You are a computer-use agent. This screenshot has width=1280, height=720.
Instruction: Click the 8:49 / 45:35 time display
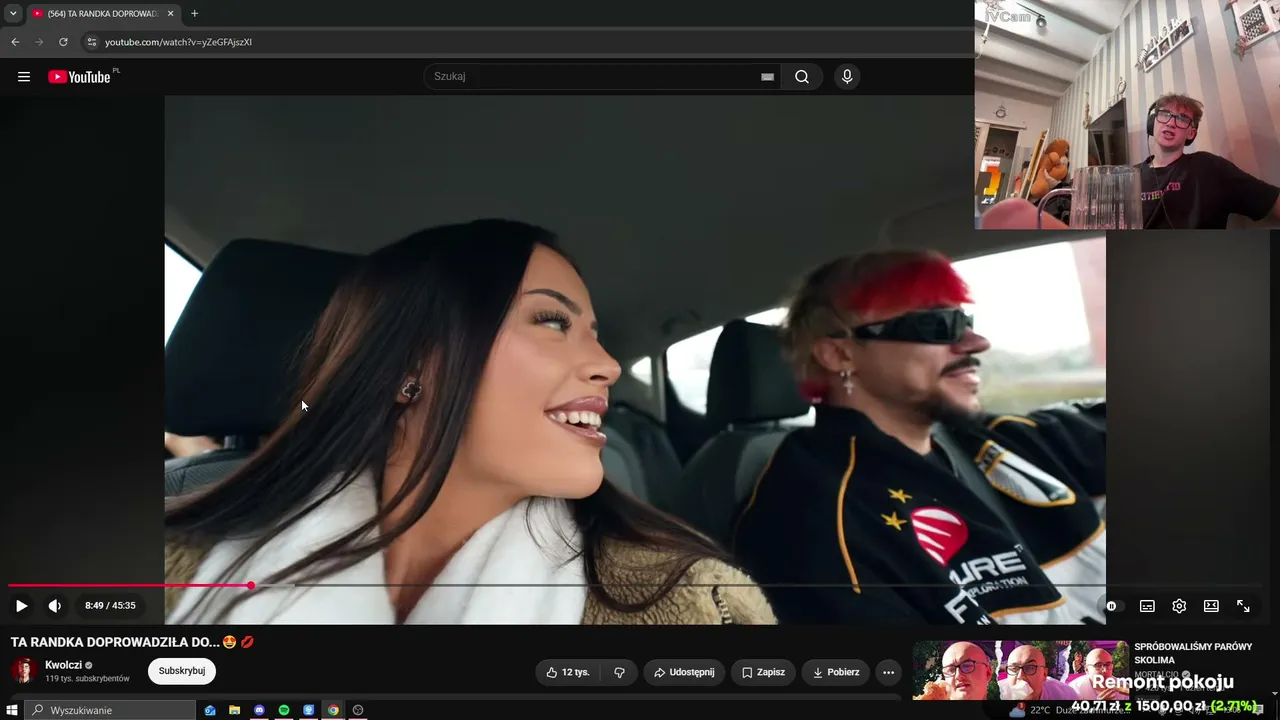[x=110, y=606]
